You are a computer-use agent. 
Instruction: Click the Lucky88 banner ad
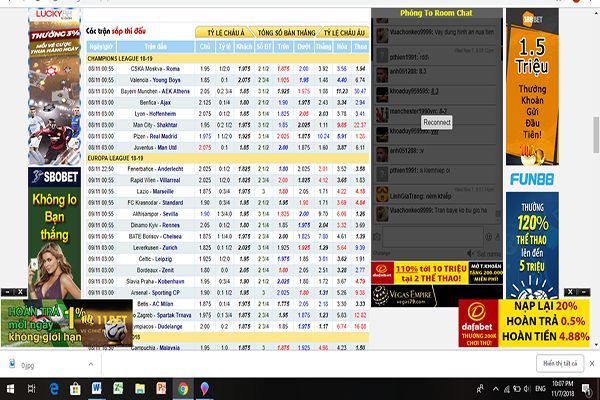click(x=54, y=87)
